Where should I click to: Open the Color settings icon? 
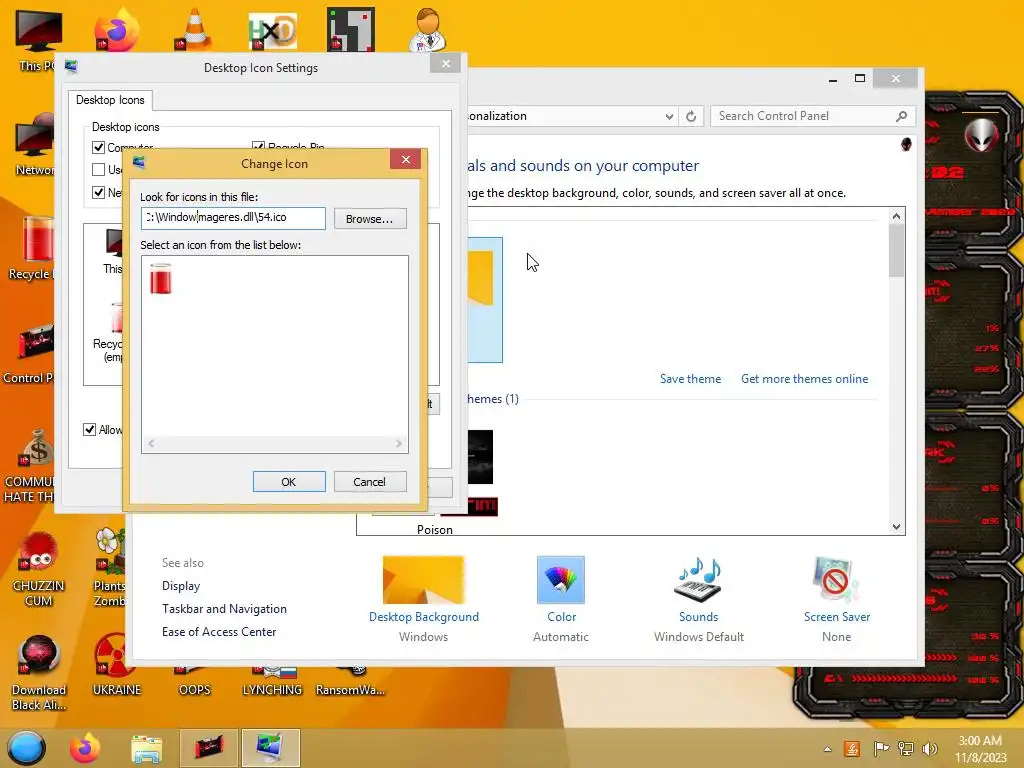click(561, 580)
